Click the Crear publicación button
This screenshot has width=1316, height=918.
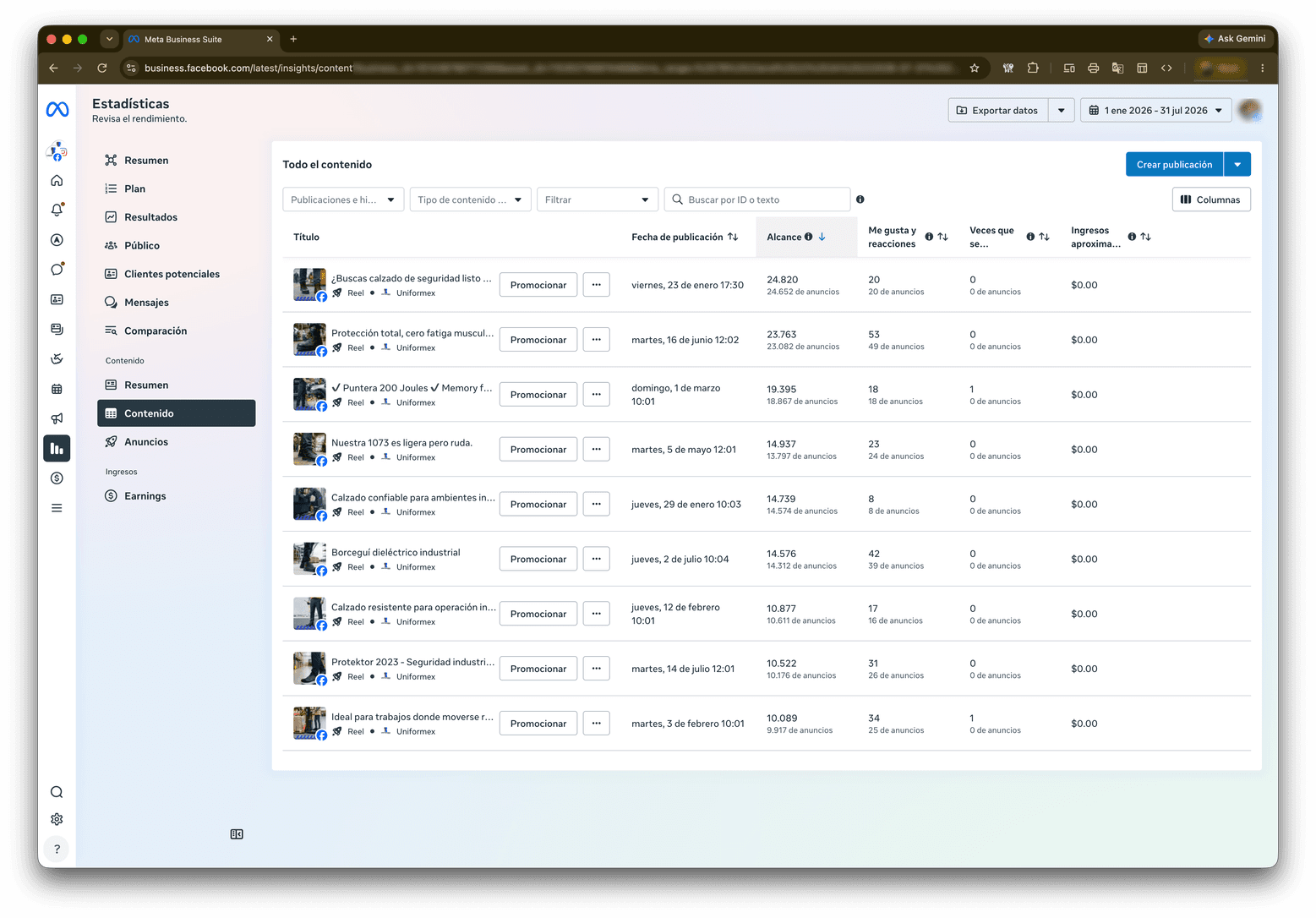tap(1174, 165)
